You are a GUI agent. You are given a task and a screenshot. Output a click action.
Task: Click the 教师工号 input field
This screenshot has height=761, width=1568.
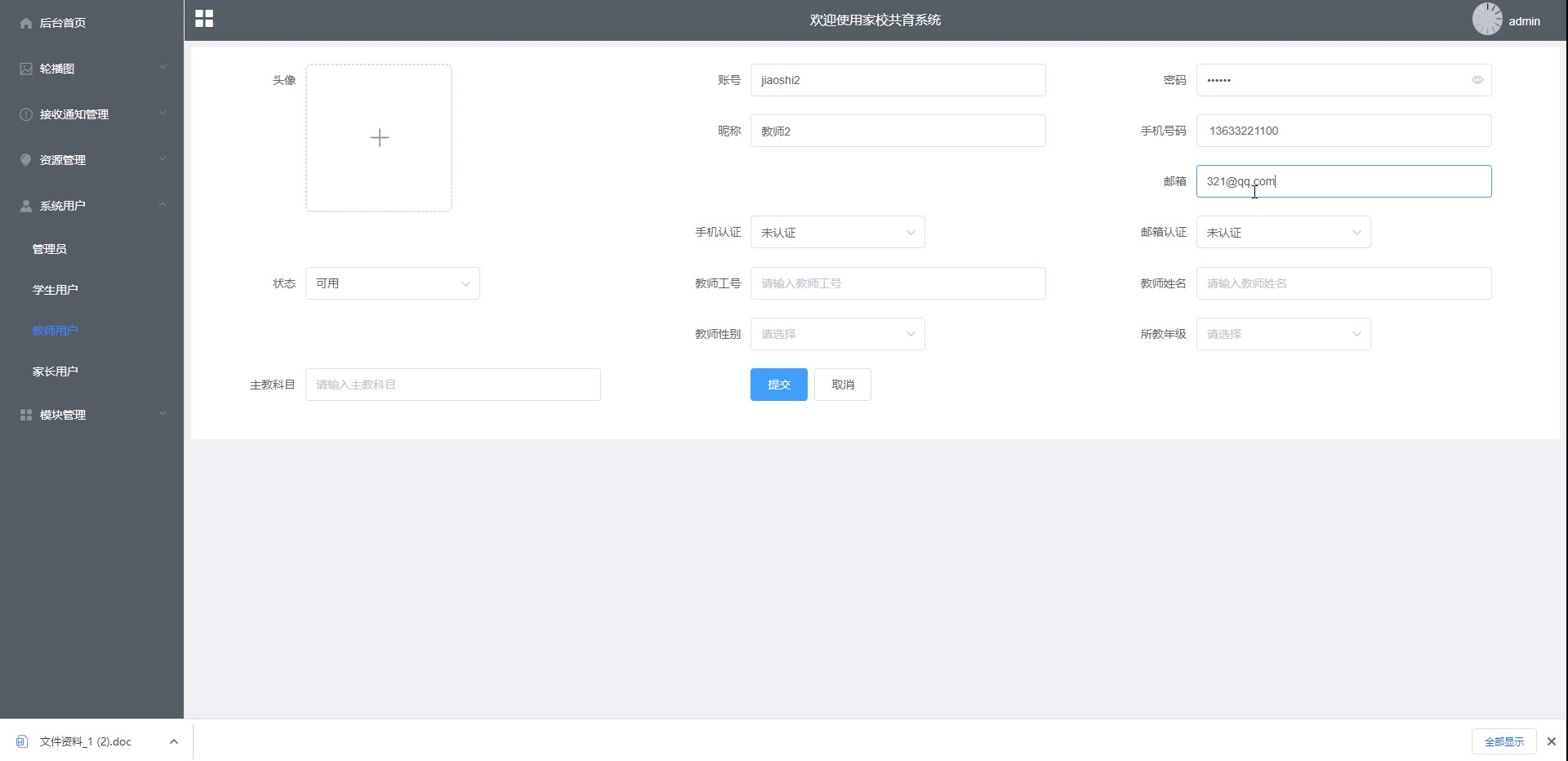pos(898,283)
